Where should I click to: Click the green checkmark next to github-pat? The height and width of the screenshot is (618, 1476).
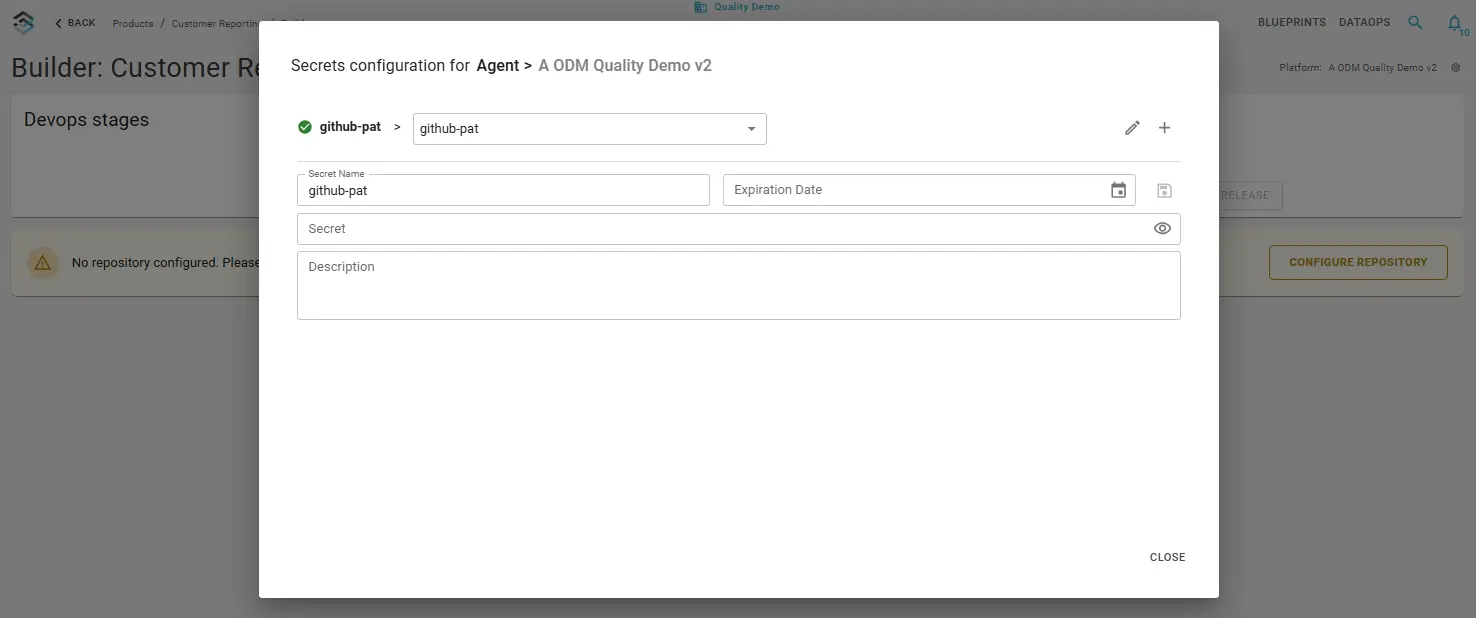(x=304, y=127)
